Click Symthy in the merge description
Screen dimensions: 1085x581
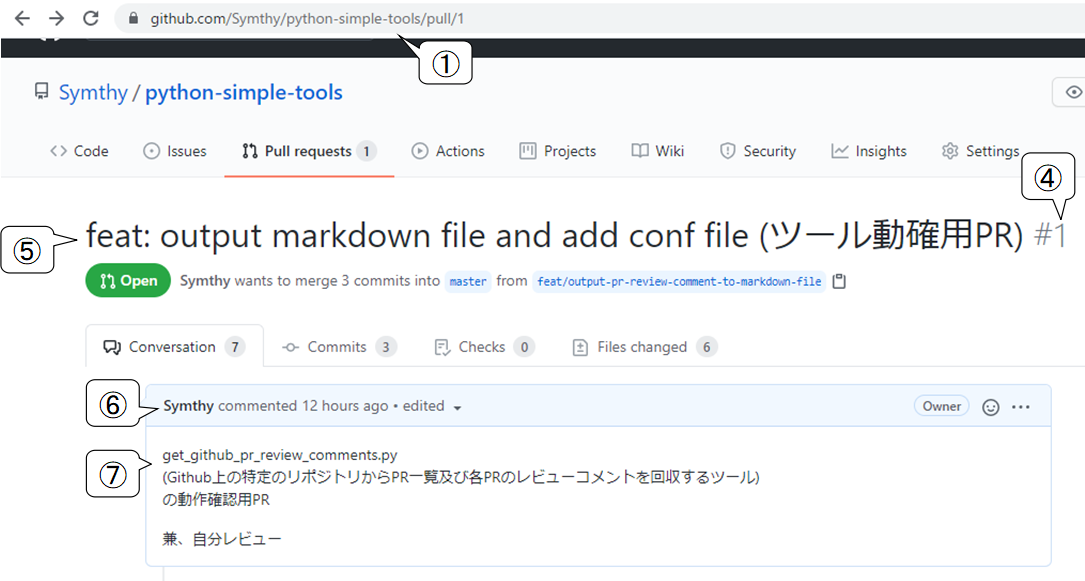[205, 281]
